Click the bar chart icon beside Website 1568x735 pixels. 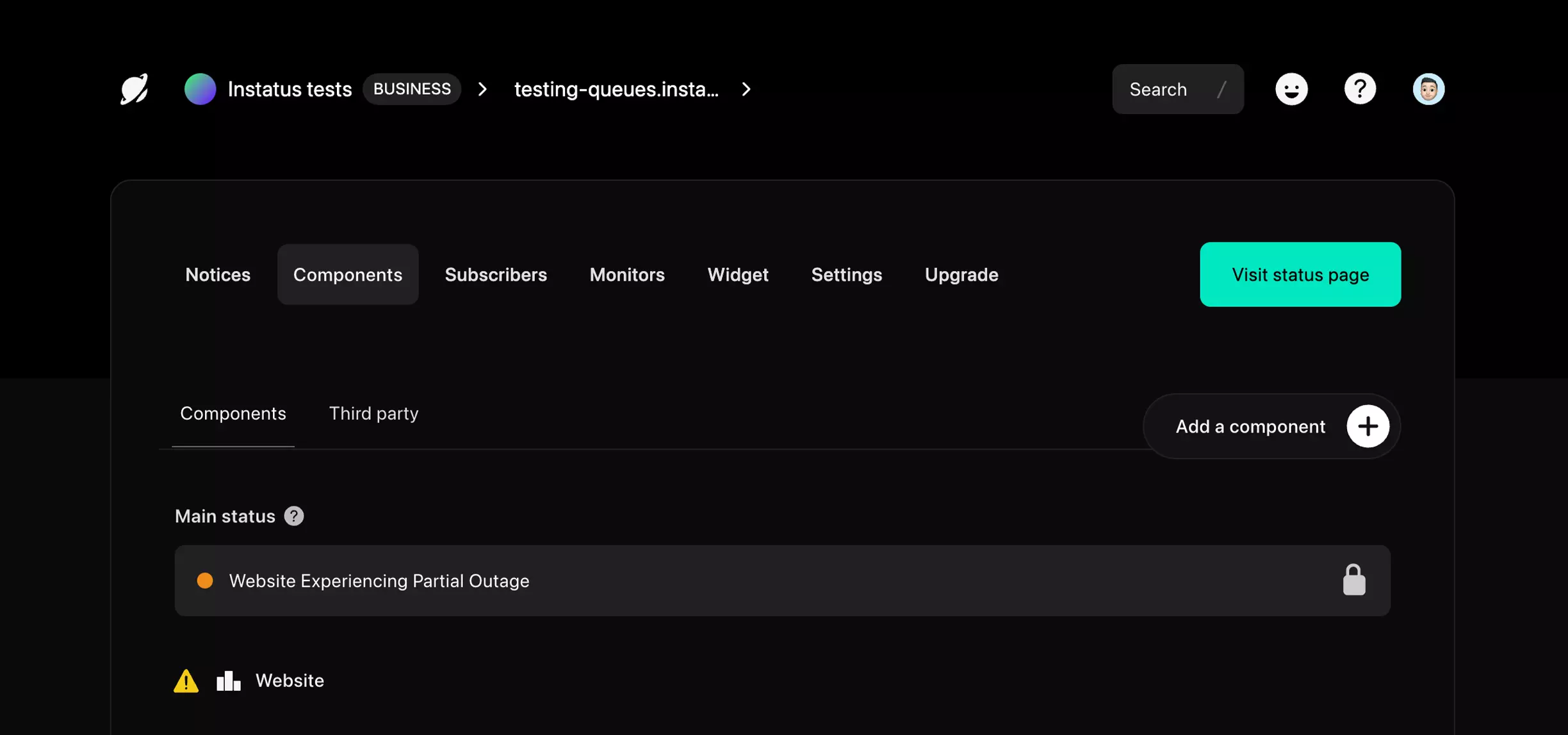[x=229, y=681]
